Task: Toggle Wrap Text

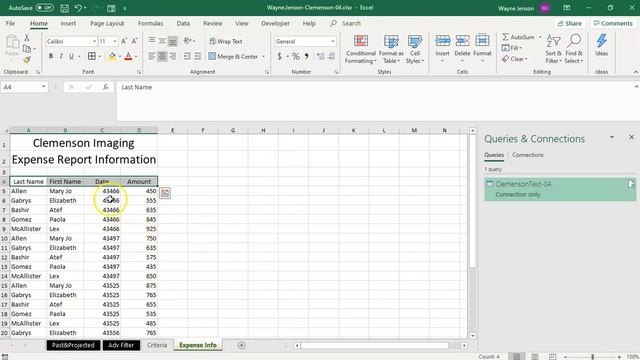Action: coord(226,41)
